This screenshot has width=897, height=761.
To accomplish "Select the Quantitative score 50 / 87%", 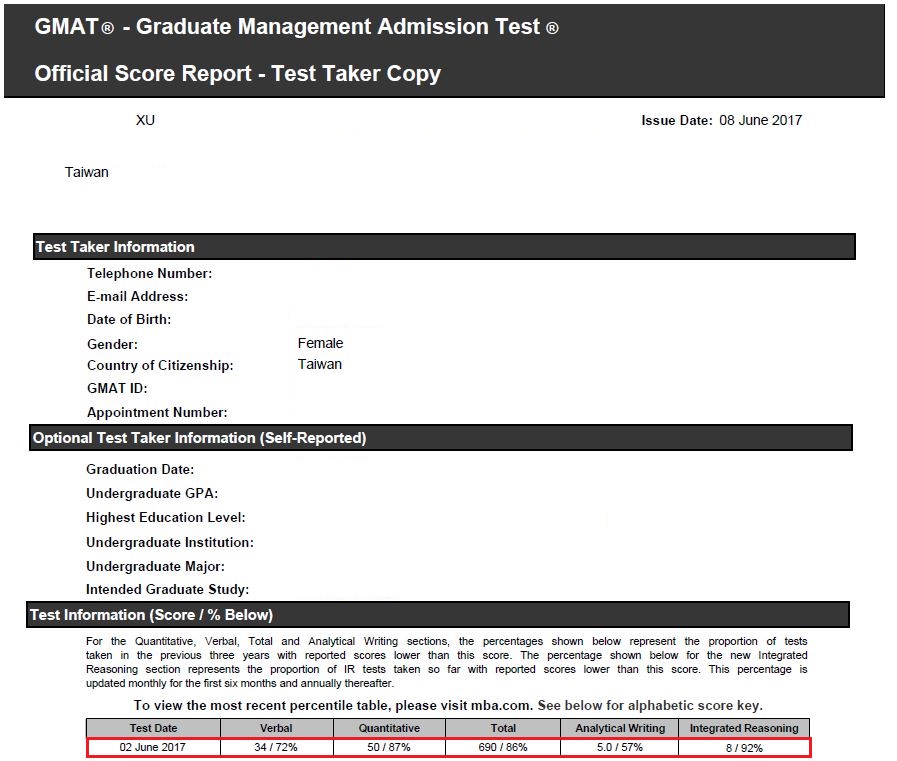I will coord(389,747).
